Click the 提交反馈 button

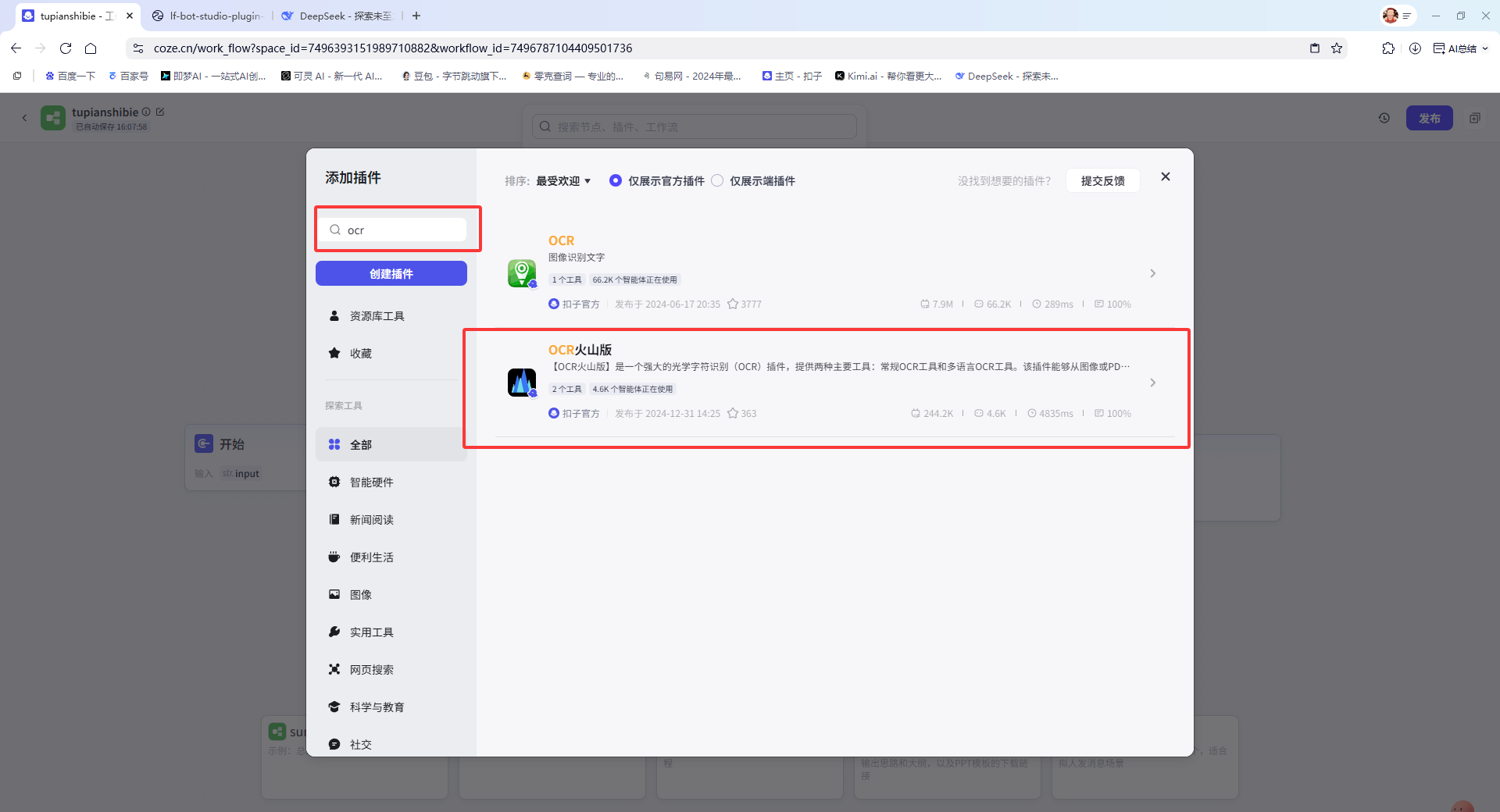tap(1102, 180)
